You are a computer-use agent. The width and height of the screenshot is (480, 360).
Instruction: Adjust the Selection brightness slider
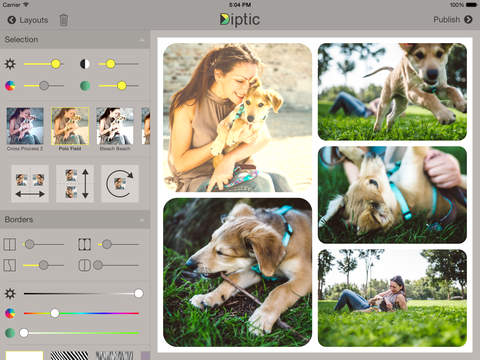(44, 64)
